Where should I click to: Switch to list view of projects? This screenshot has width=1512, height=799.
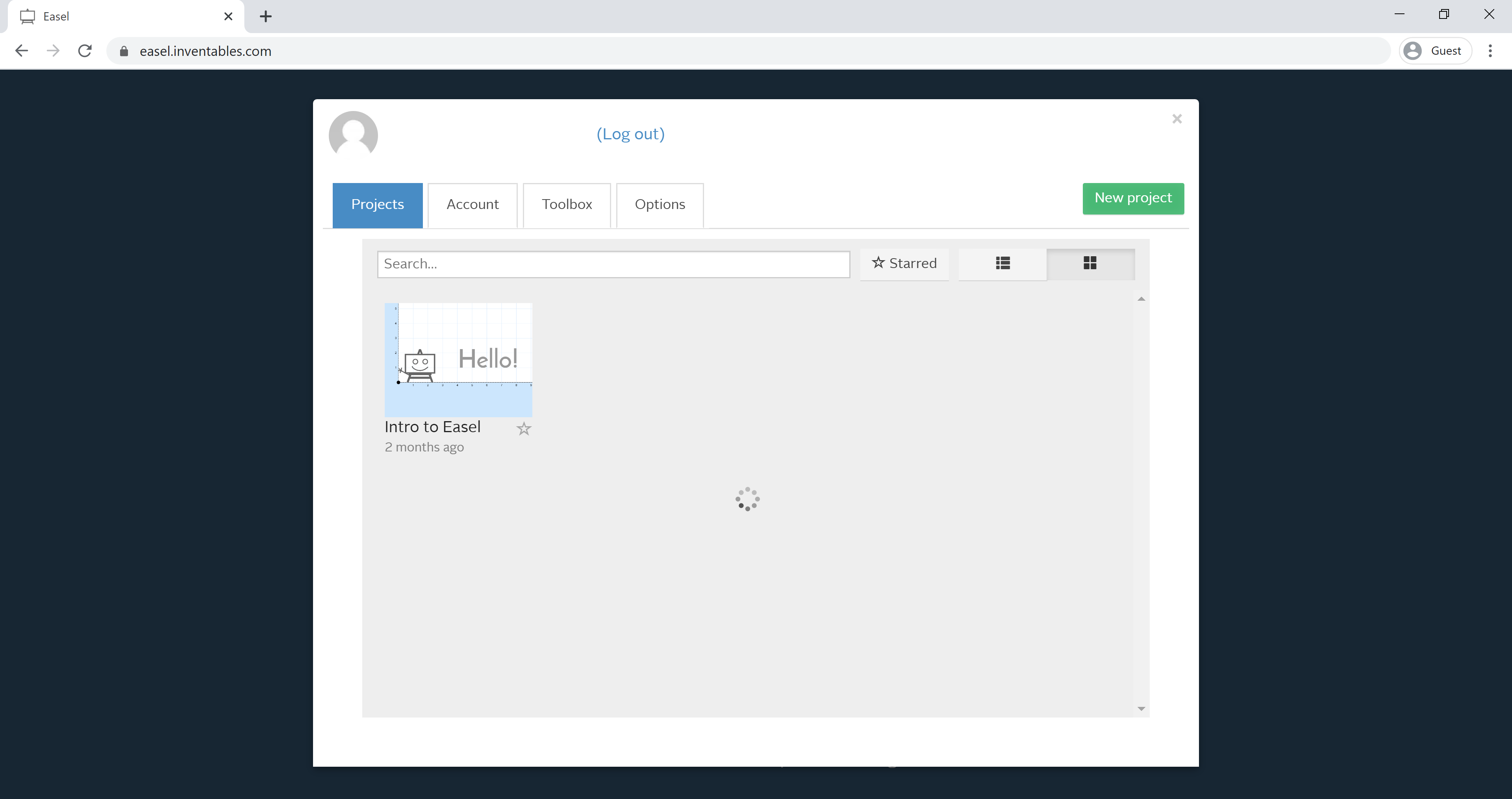point(1002,263)
